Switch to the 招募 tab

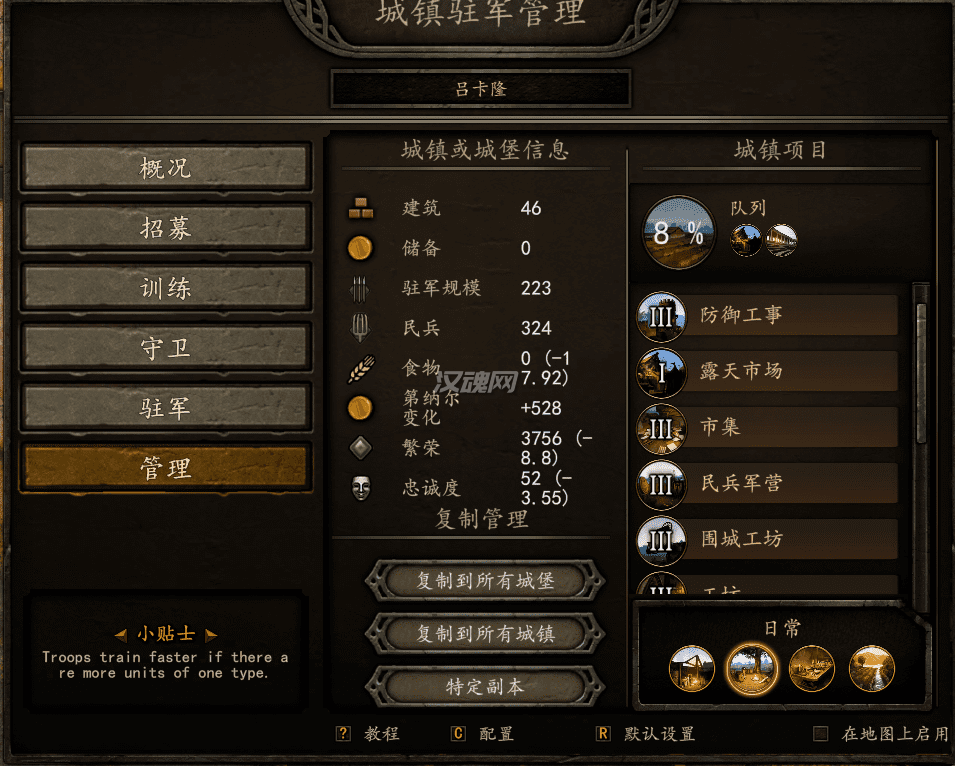166,228
